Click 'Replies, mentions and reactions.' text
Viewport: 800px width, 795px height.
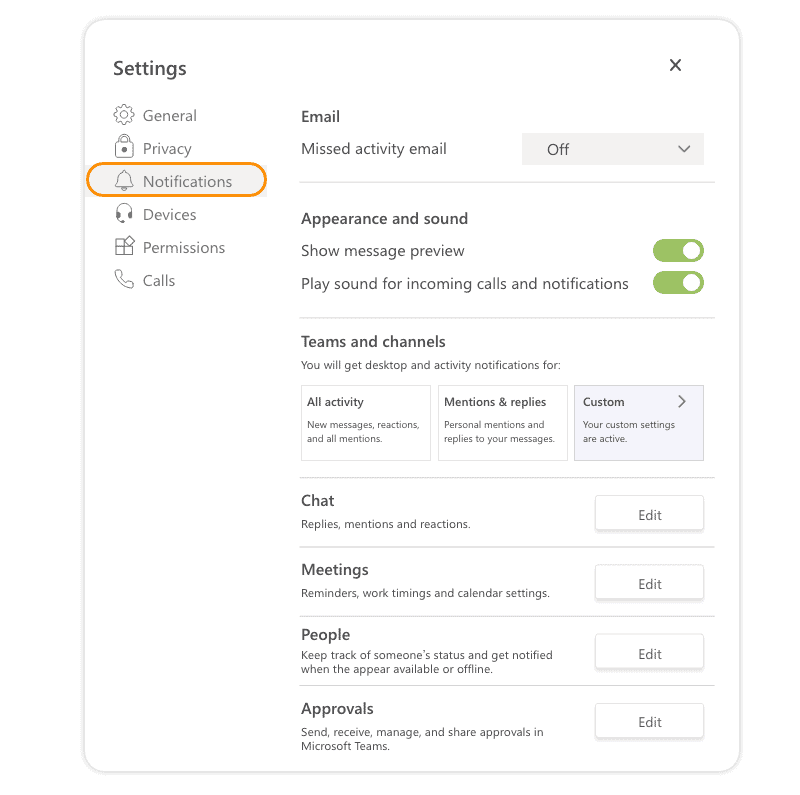click(386, 524)
